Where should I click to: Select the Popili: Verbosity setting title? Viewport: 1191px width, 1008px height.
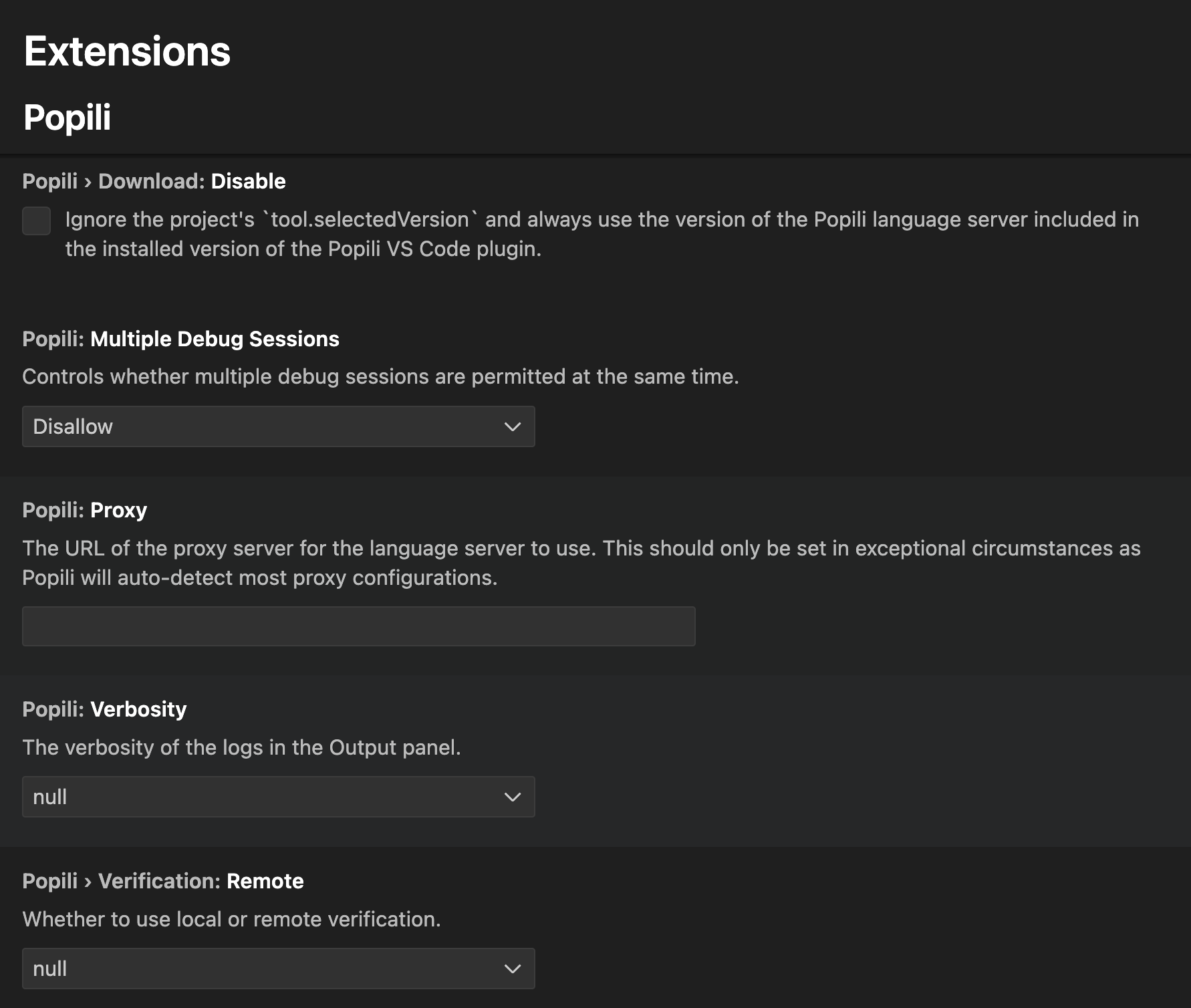[105, 709]
